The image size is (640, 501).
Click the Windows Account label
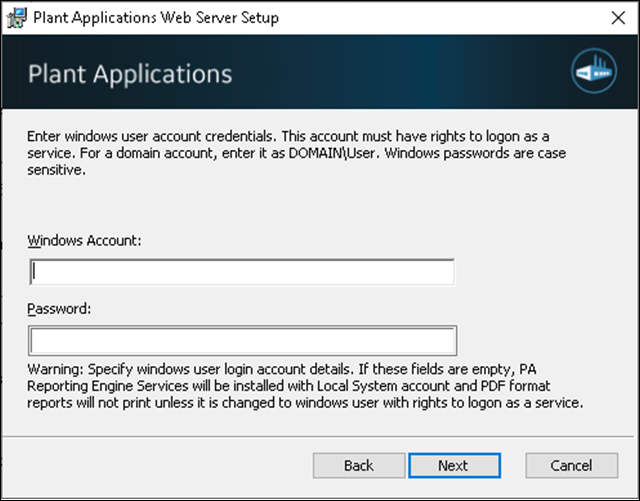coord(84,240)
